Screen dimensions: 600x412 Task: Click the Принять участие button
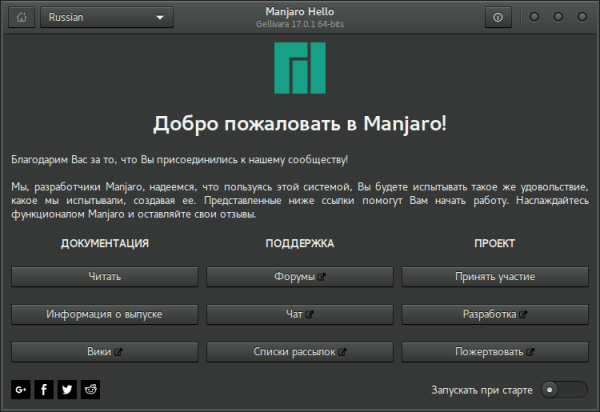coord(495,276)
